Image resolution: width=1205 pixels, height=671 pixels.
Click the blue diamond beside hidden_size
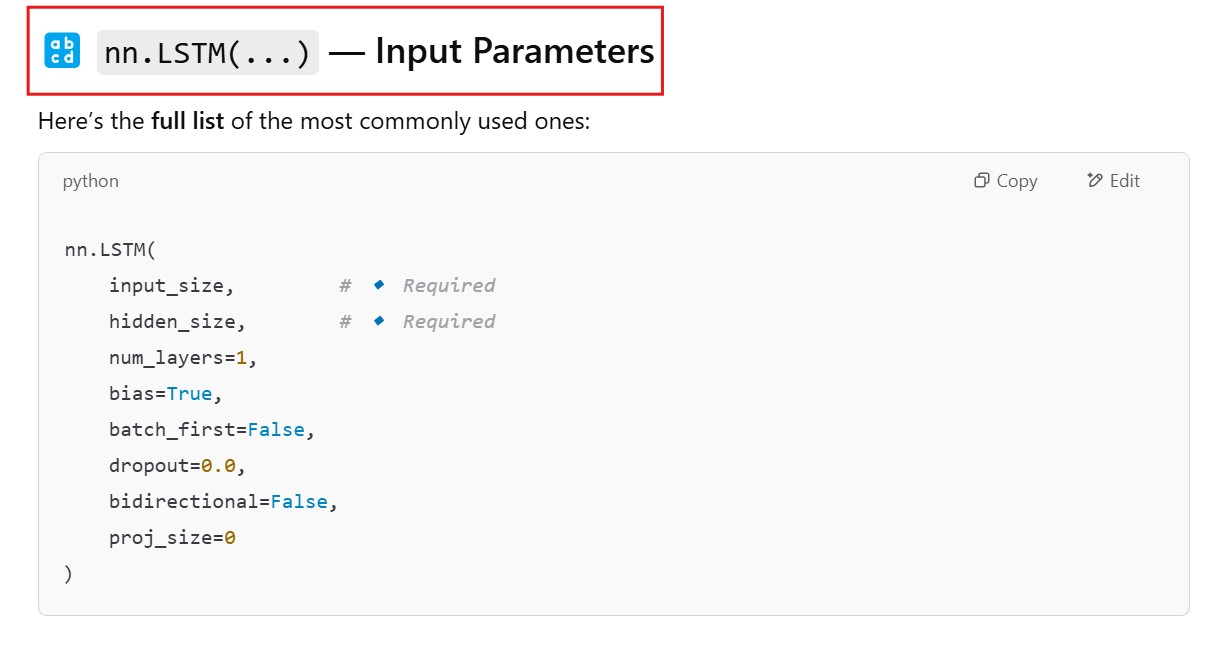[379, 321]
